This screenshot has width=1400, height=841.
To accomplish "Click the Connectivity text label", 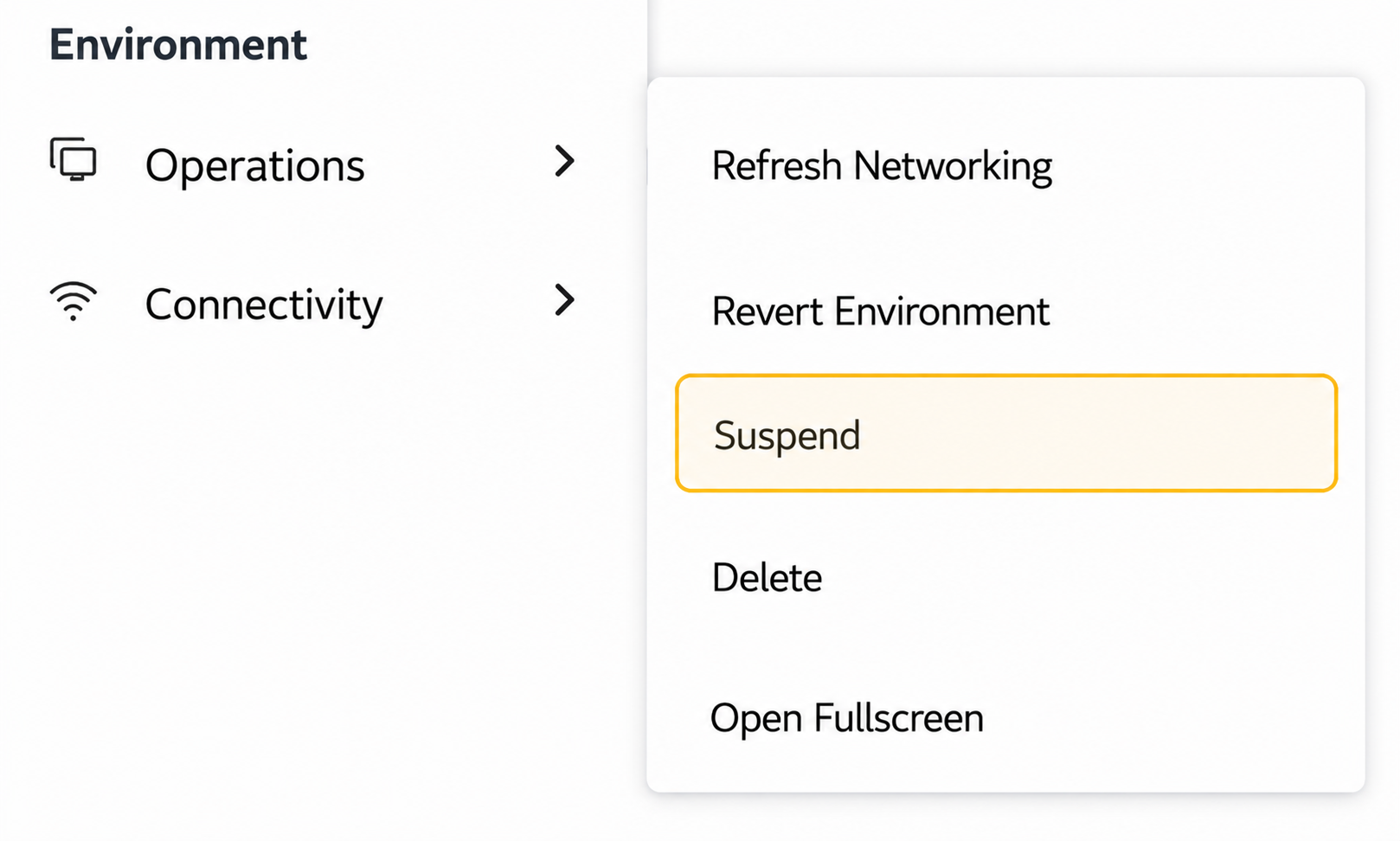I will [264, 305].
